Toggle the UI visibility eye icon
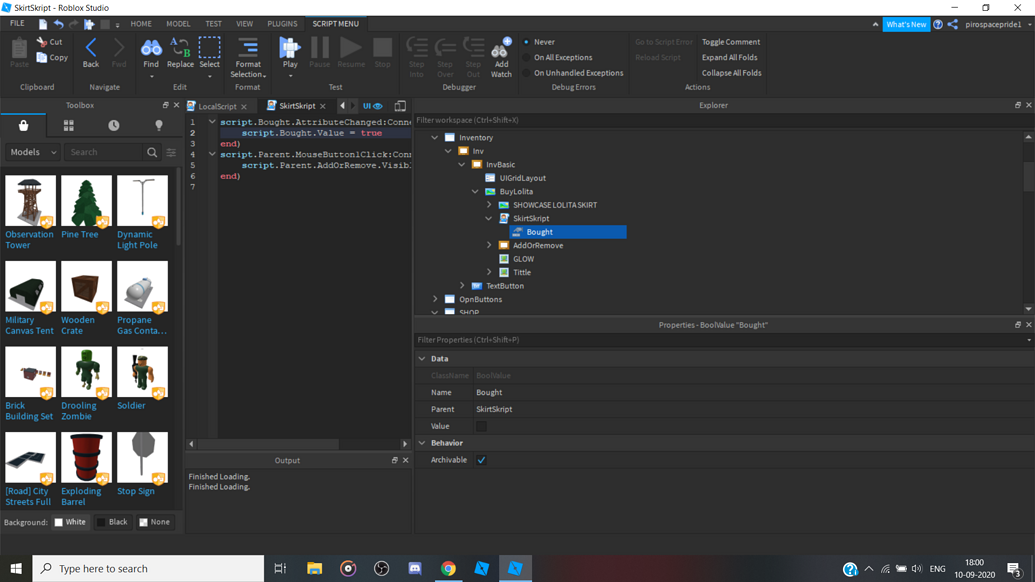This screenshot has width=1035, height=582. click(x=381, y=105)
